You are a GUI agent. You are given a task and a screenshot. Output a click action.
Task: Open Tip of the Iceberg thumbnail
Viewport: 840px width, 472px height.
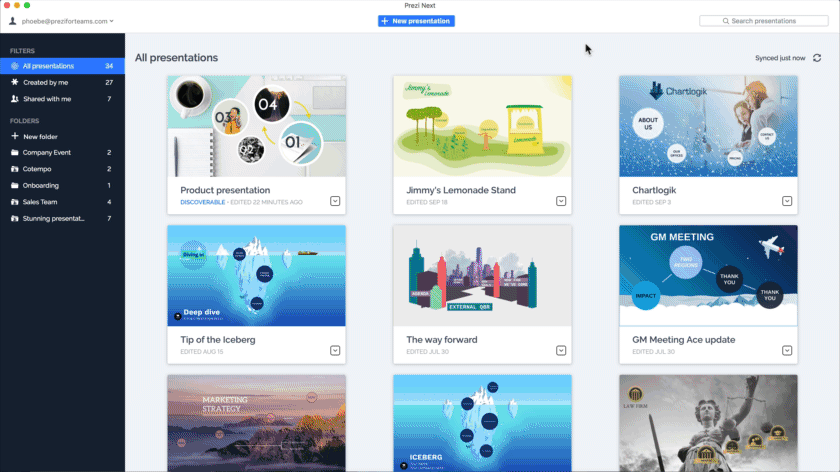pos(256,275)
